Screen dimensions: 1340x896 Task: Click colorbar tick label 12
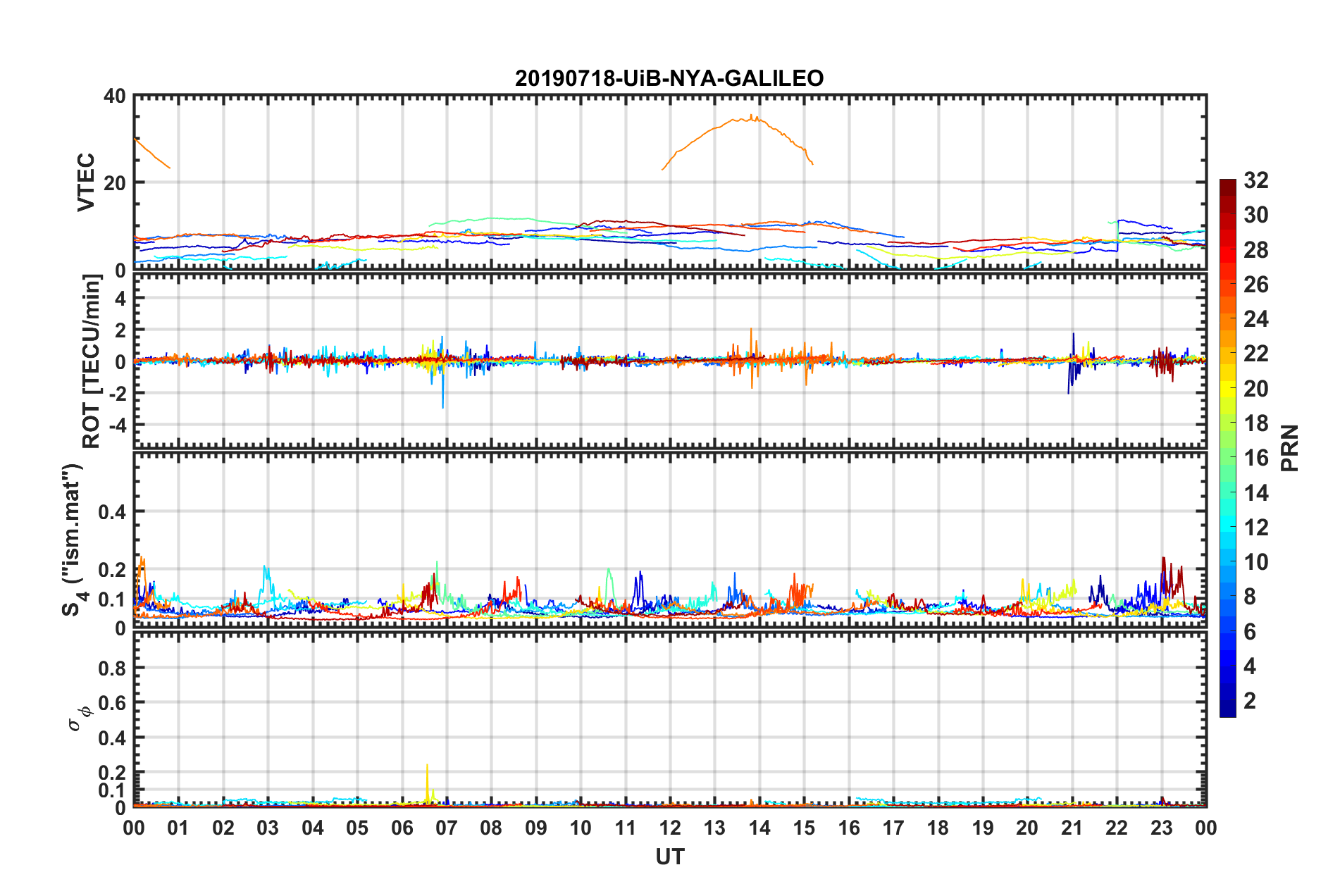1255,528
